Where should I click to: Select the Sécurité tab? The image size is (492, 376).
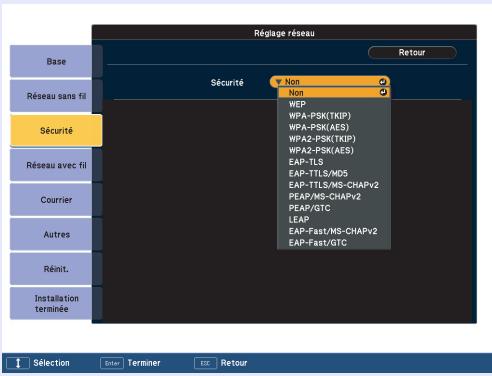click(56, 131)
